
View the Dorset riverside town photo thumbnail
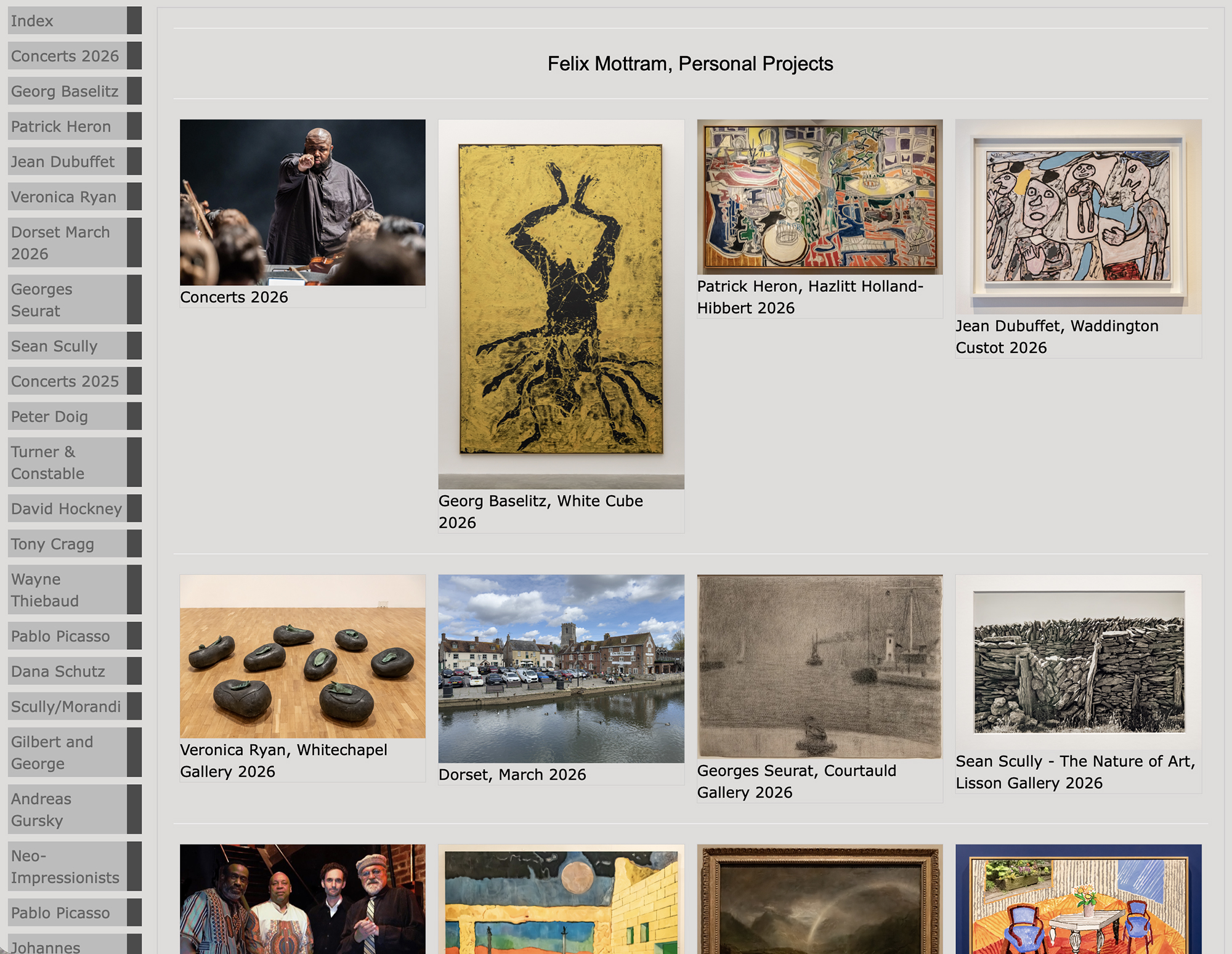[x=561, y=669]
